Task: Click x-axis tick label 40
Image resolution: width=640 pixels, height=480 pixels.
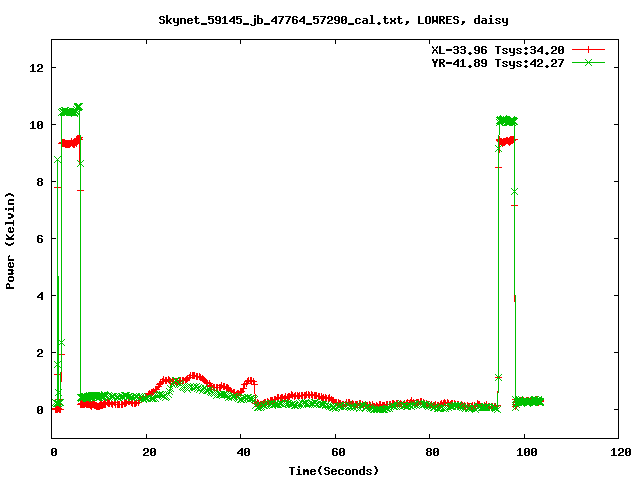Action: point(244,452)
